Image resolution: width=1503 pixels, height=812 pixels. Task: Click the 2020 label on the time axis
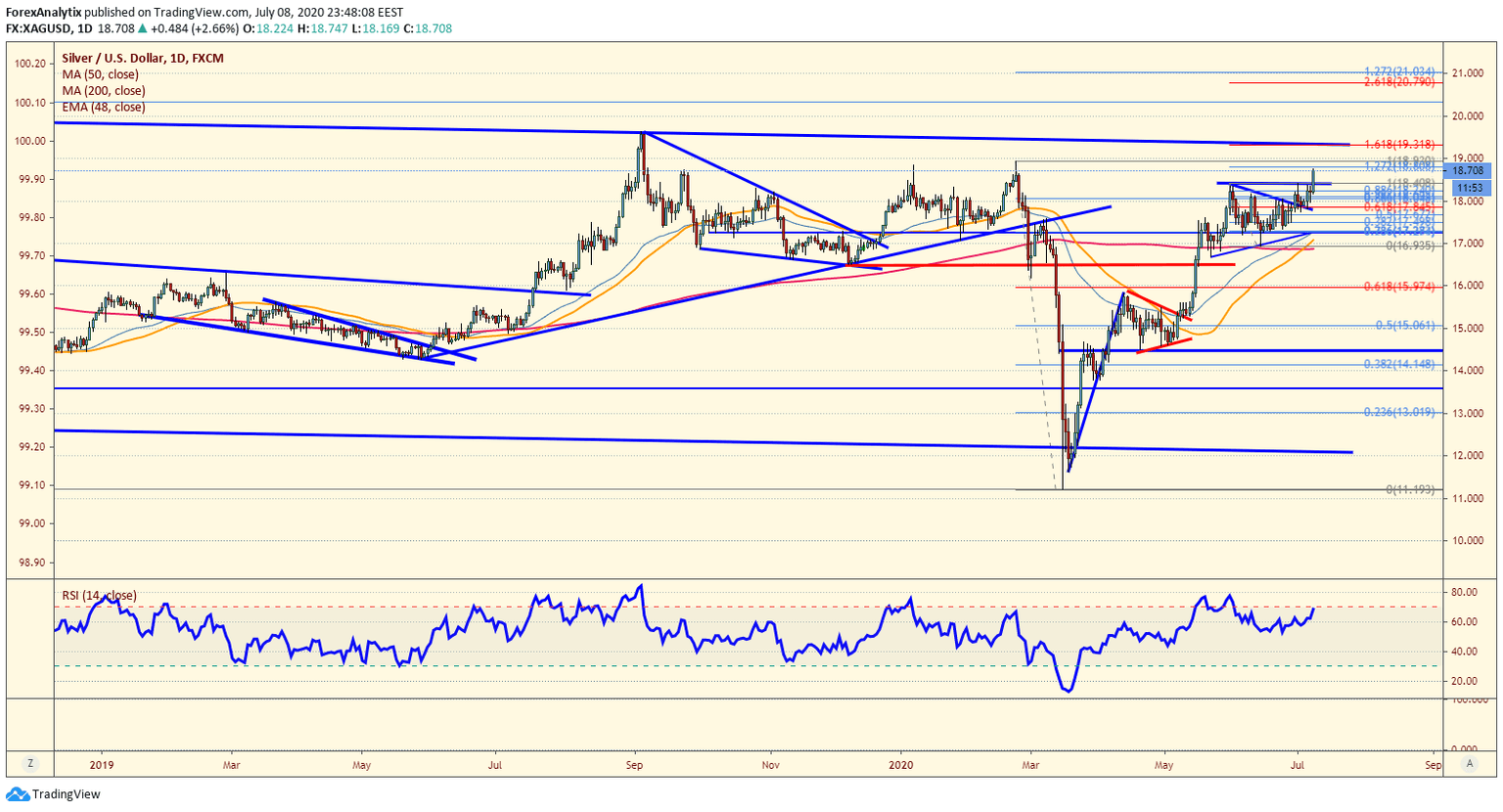tap(900, 765)
